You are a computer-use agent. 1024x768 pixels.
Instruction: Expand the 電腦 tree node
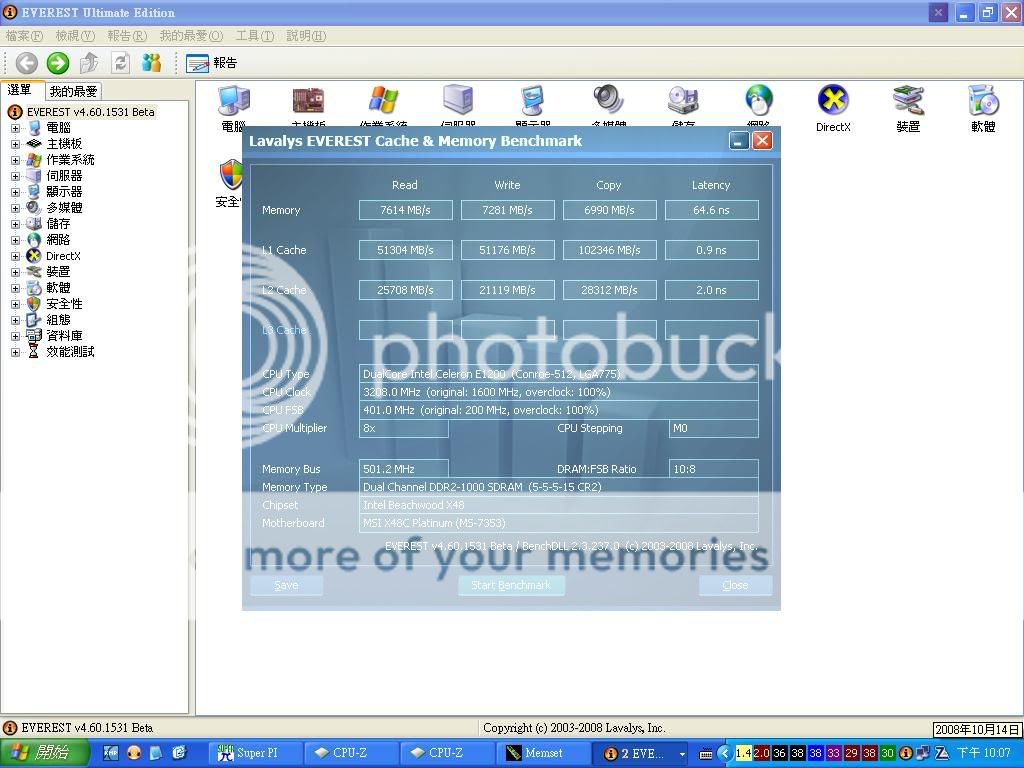(15, 128)
